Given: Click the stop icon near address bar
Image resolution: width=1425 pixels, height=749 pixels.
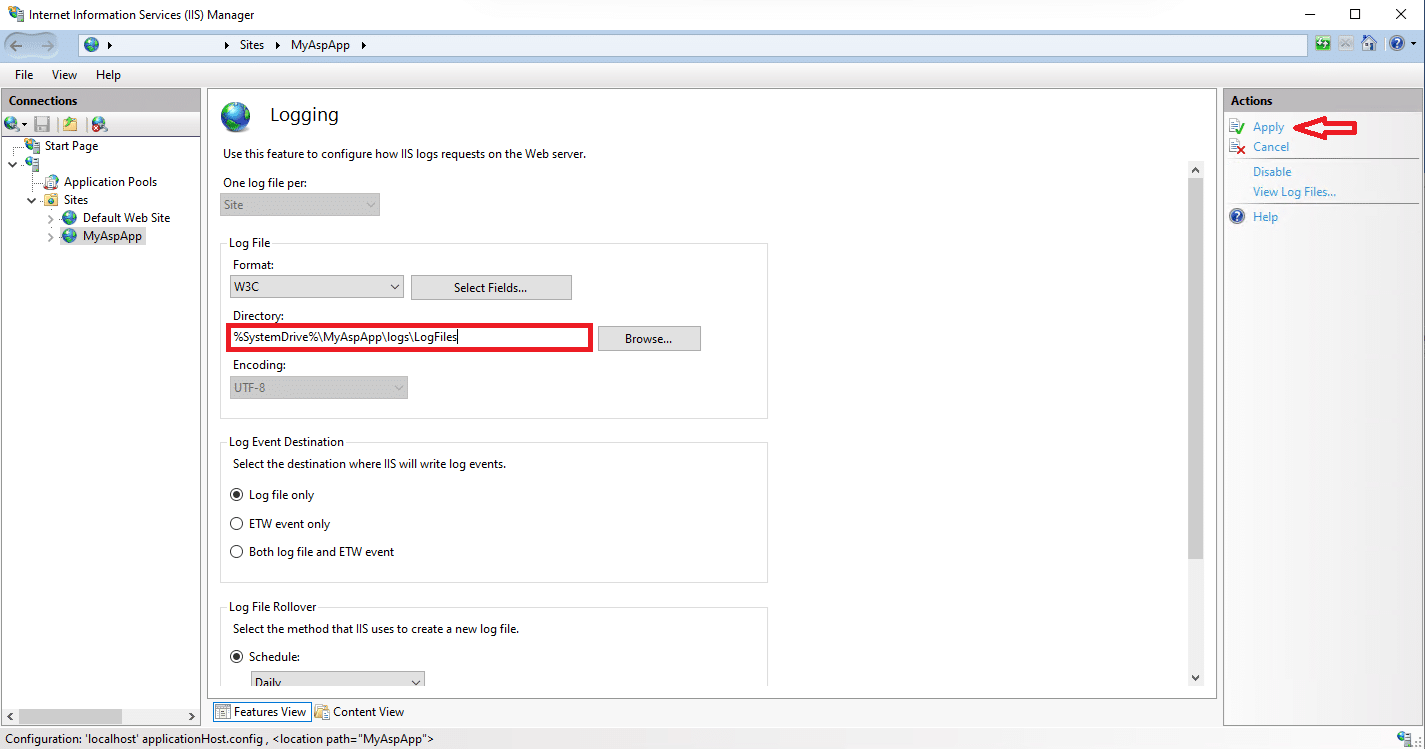Looking at the screenshot, I should [1346, 44].
